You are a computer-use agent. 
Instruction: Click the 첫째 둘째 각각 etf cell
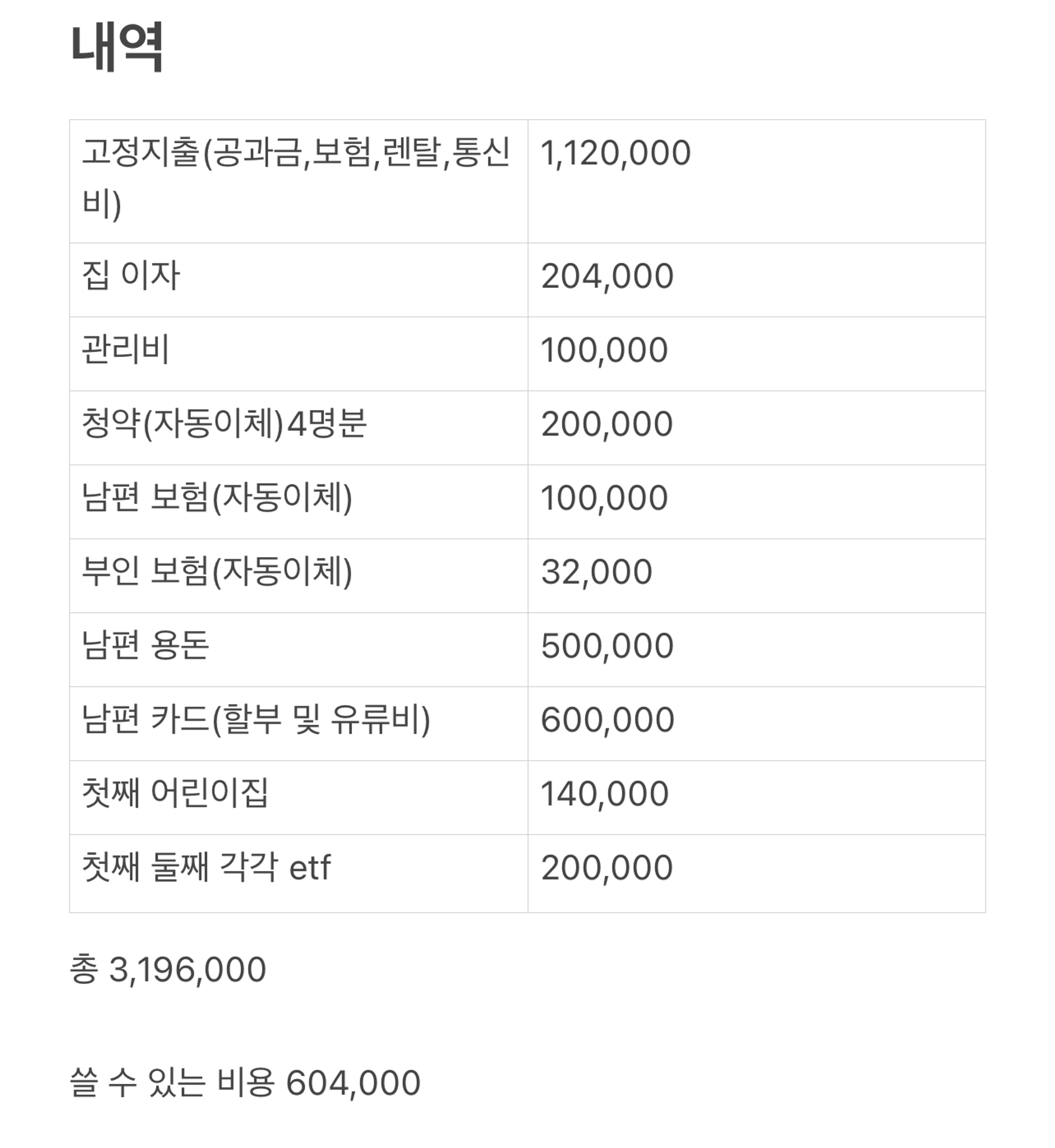(299, 874)
